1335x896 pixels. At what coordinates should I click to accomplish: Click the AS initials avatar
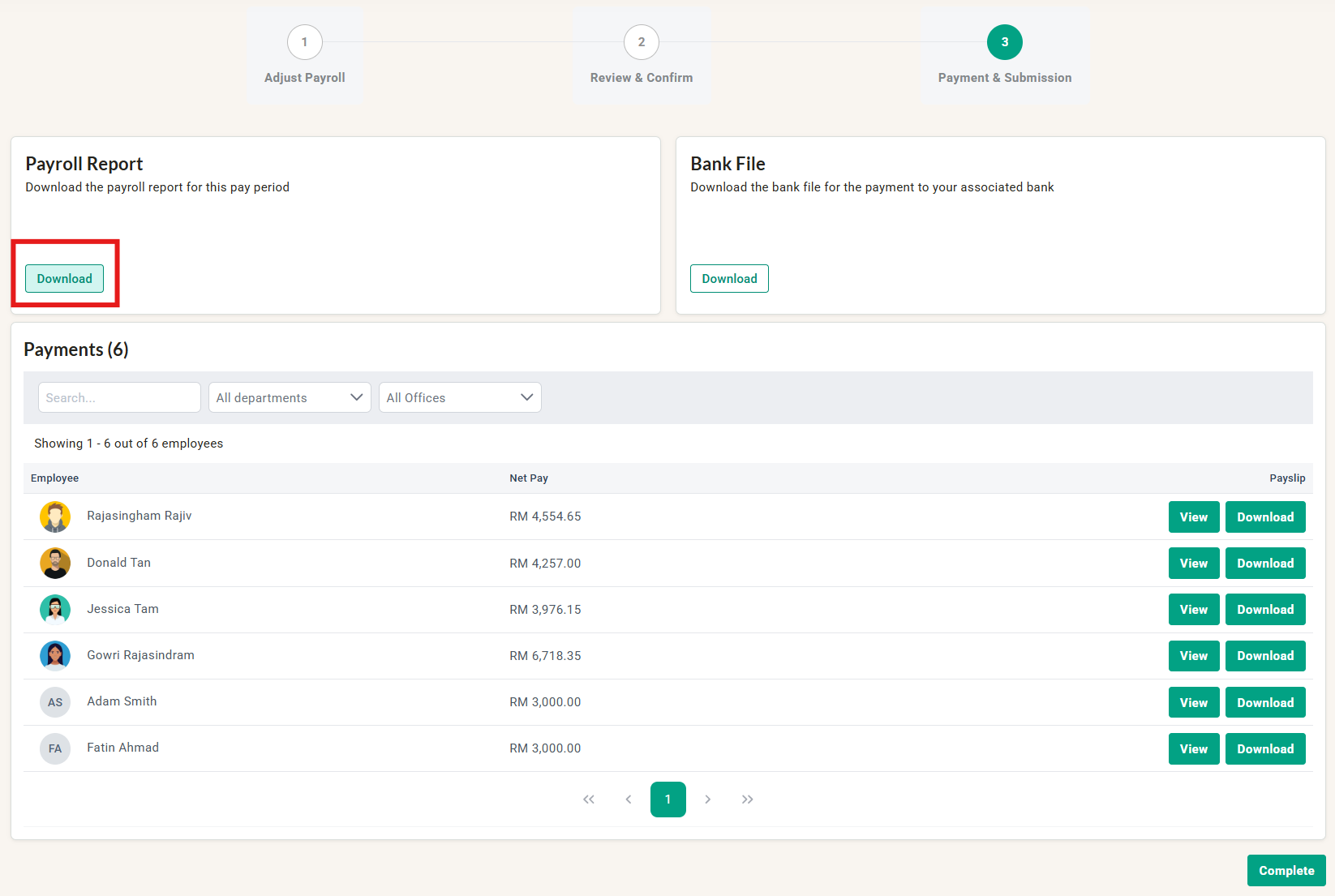pos(55,702)
